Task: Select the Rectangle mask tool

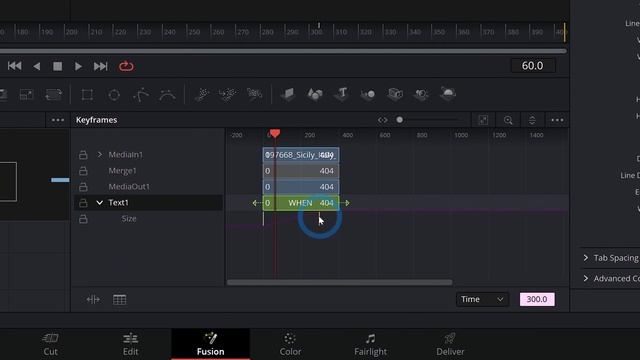Action: click(x=87, y=95)
